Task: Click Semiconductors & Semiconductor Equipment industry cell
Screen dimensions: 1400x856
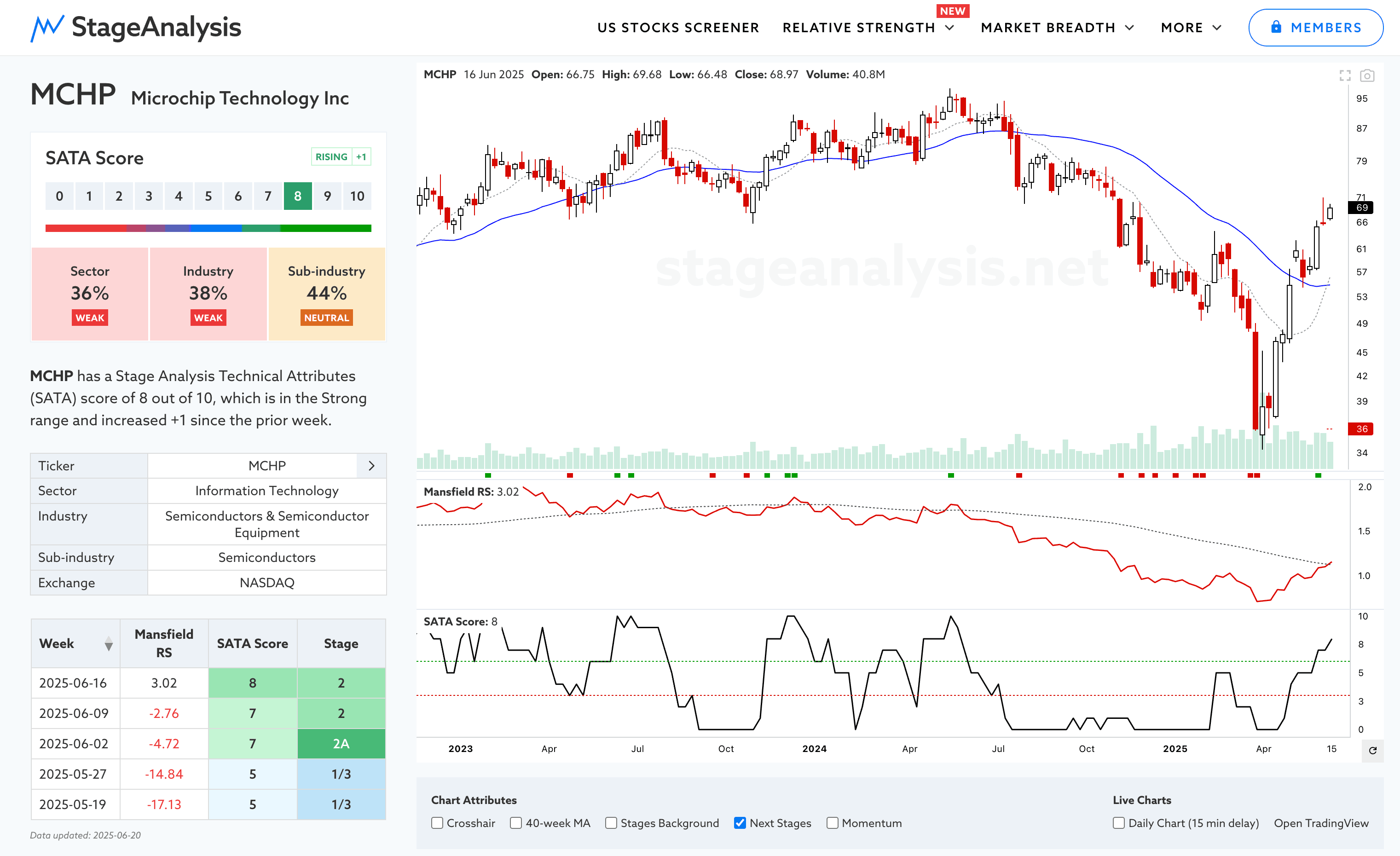Action: (x=267, y=524)
